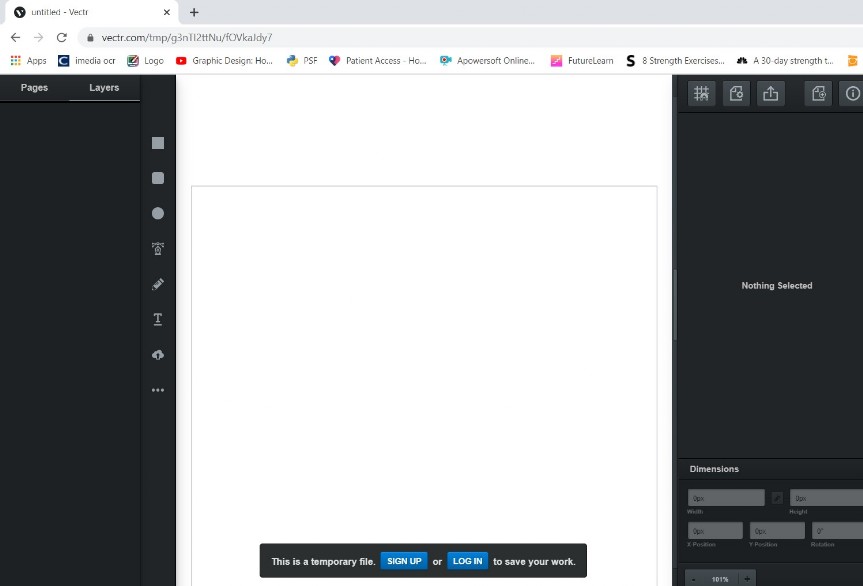The height and width of the screenshot is (586, 863).
Task: Select the Ellipse tool
Action: point(157,213)
